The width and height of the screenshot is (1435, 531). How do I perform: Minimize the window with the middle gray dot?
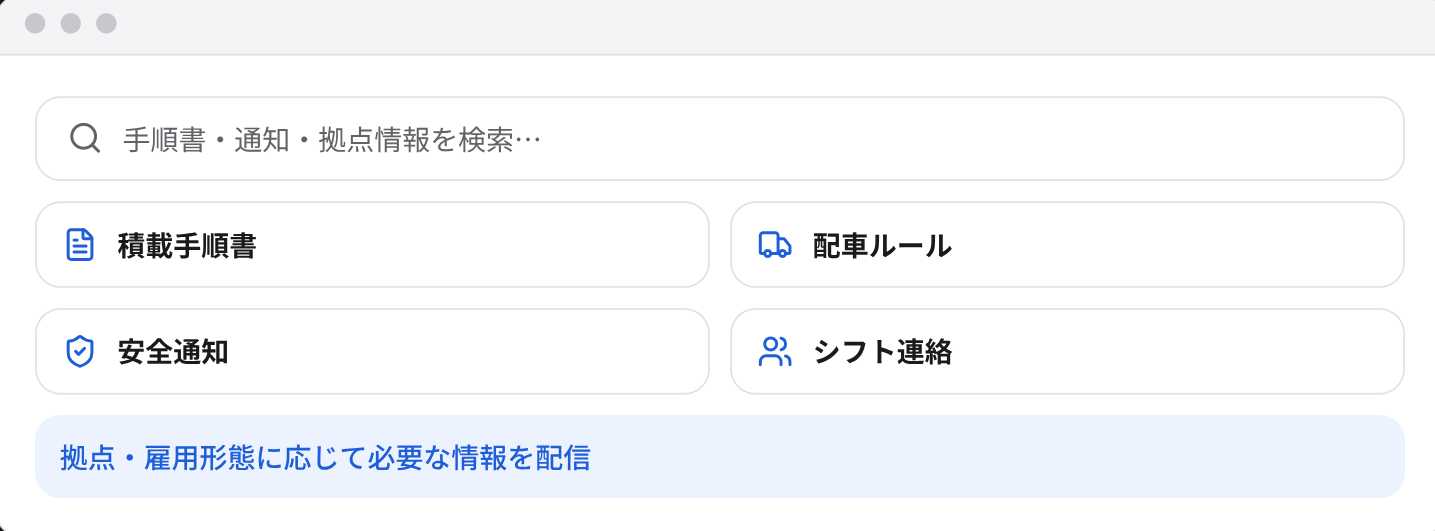click(x=70, y=23)
